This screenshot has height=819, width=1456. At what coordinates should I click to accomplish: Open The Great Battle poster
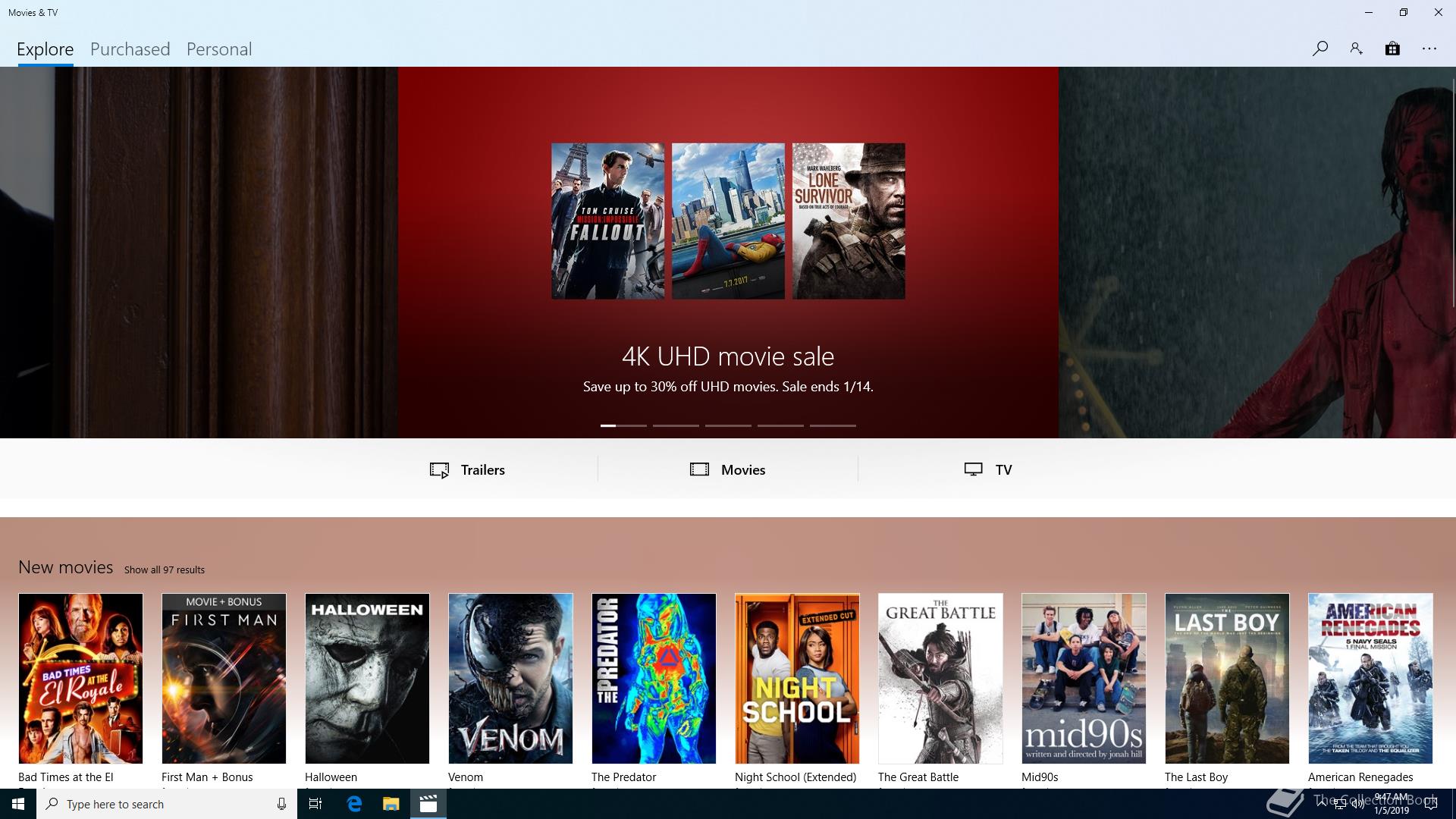(940, 679)
